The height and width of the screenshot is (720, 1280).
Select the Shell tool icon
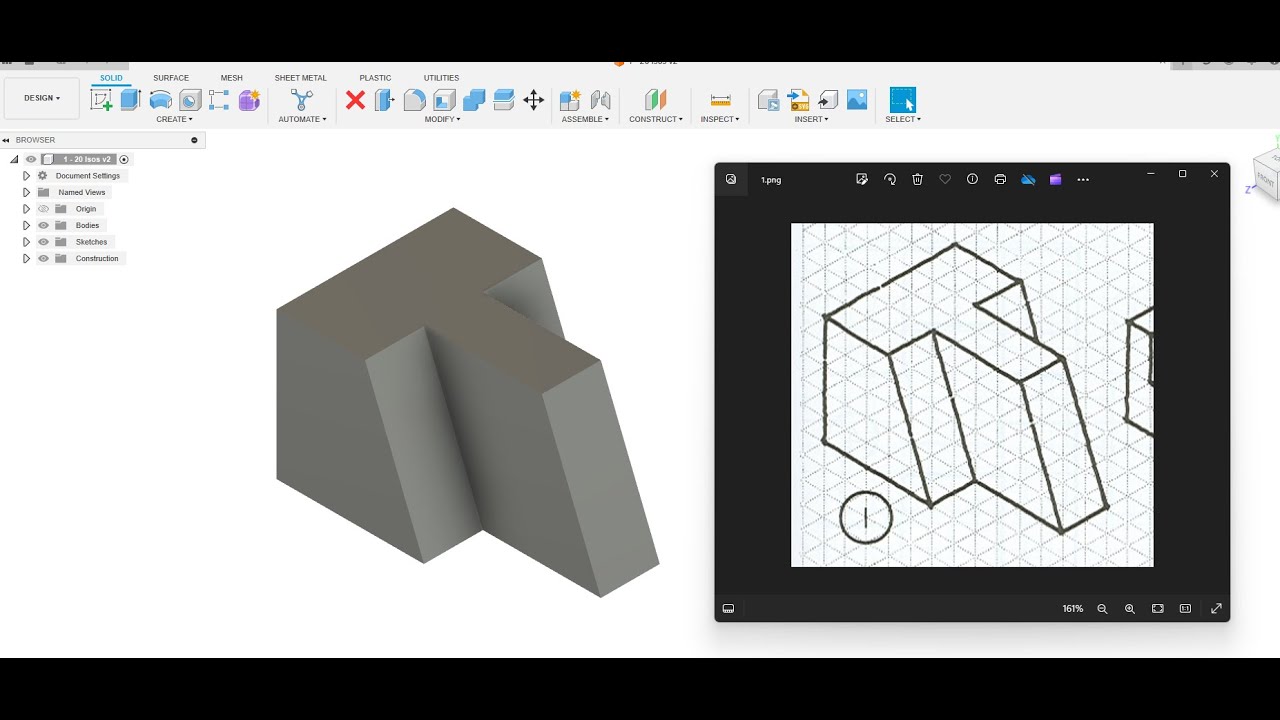445,99
